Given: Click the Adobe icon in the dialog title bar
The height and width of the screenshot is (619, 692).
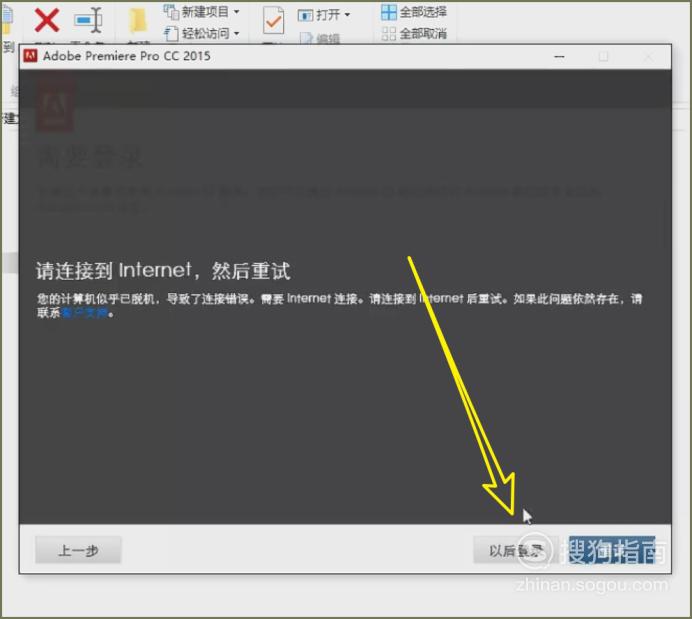Looking at the screenshot, I should [30, 56].
